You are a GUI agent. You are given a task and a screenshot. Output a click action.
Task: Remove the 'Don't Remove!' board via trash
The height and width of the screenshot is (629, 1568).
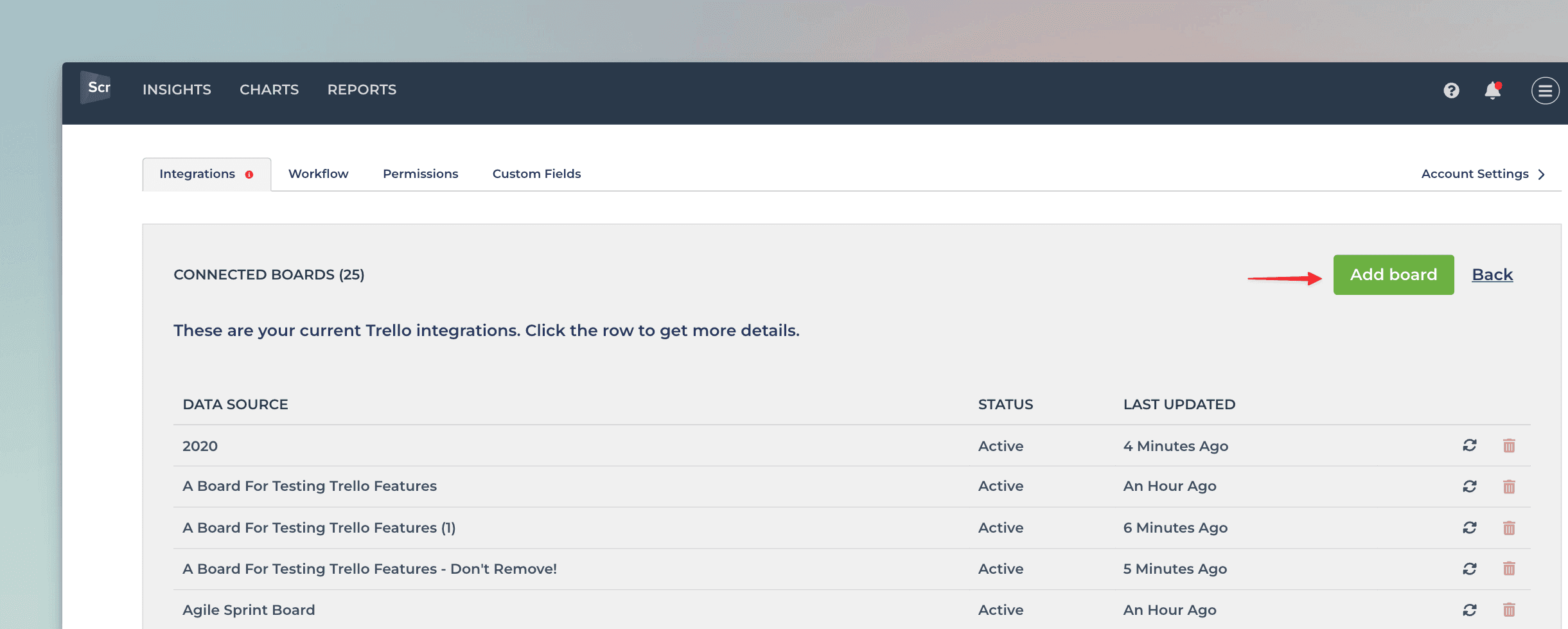(1509, 569)
